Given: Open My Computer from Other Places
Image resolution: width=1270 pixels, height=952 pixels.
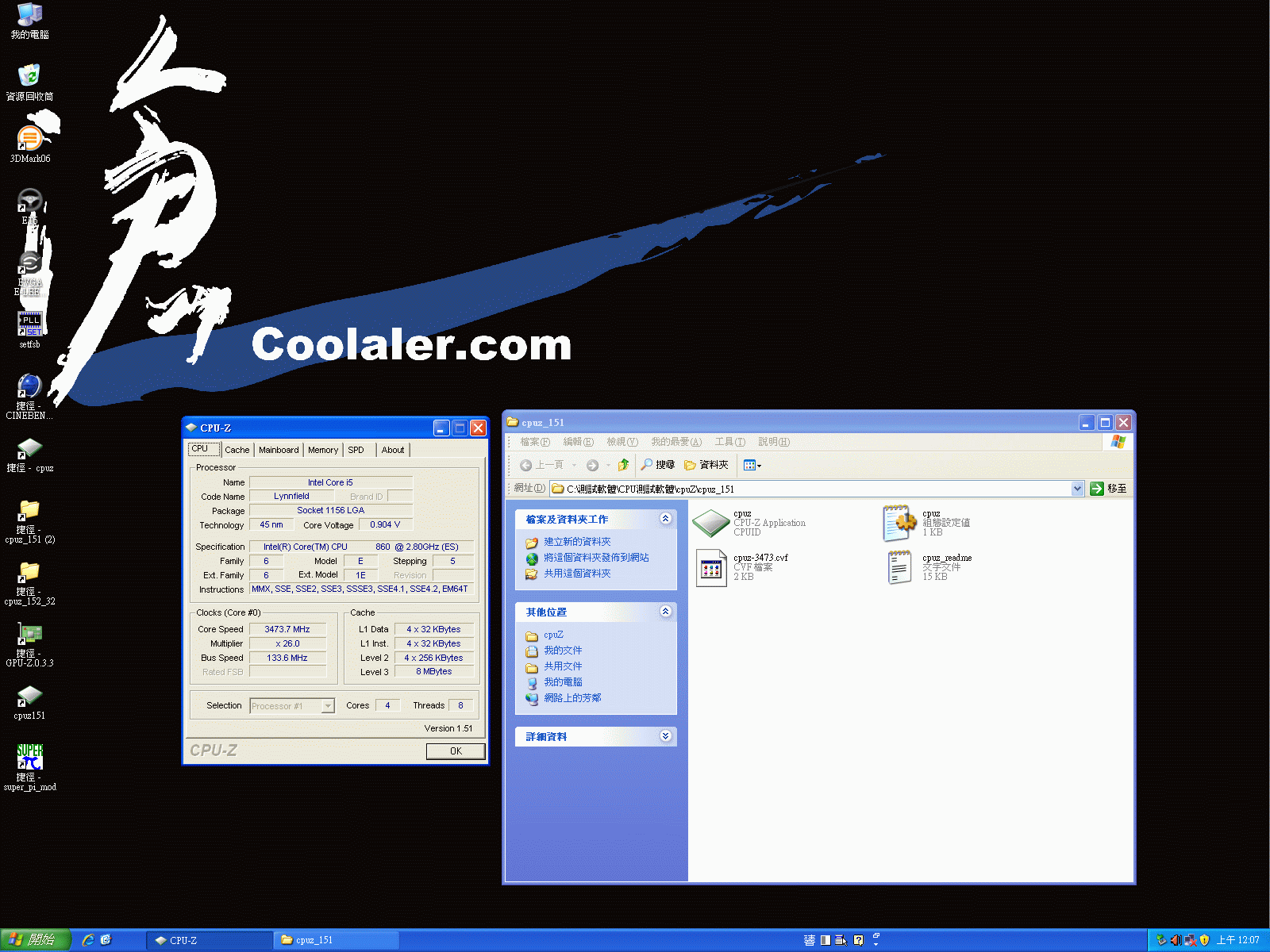Looking at the screenshot, I should (563, 682).
